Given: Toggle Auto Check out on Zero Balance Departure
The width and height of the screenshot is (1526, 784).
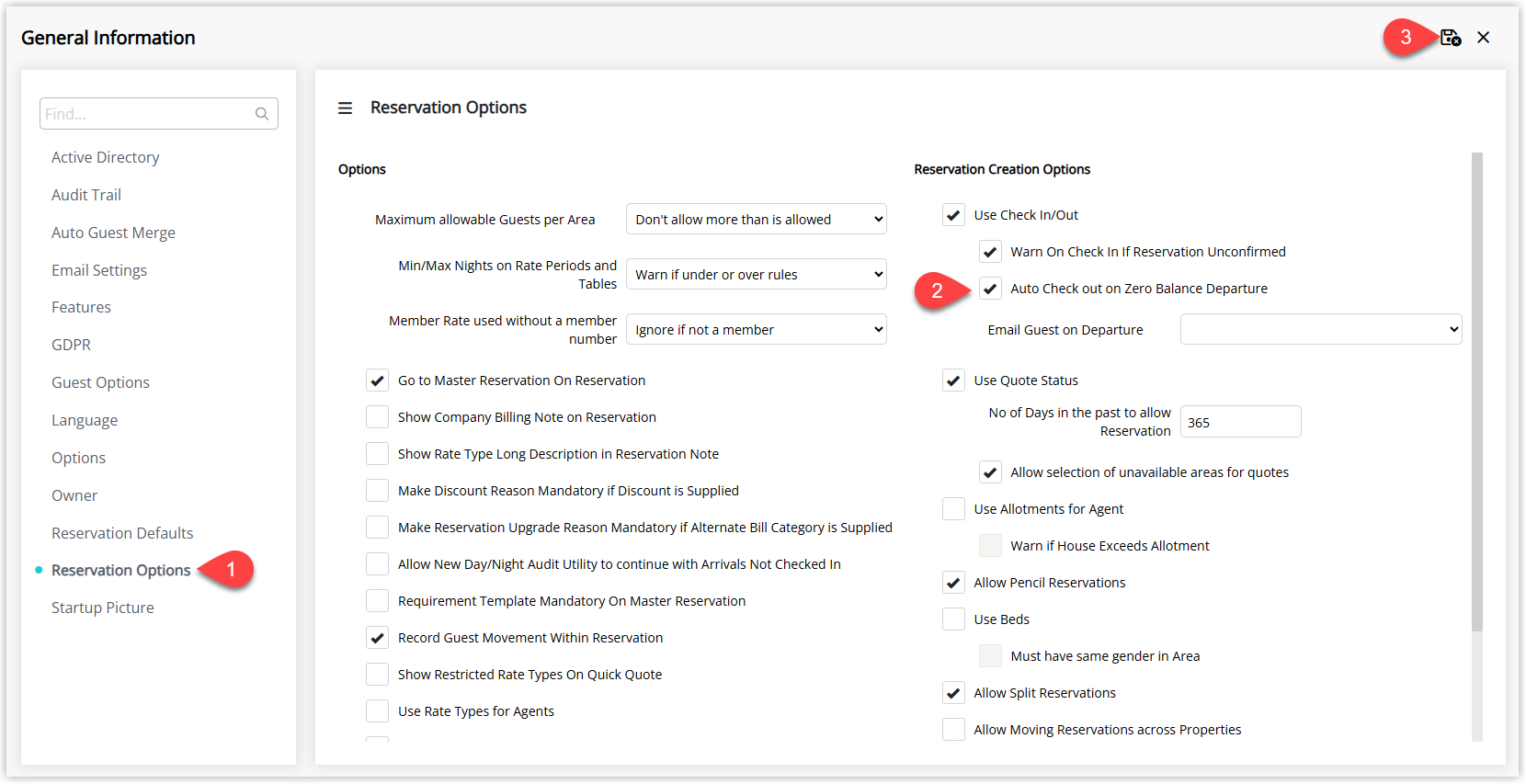Looking at the screenshot, I should tap(990, 289).
